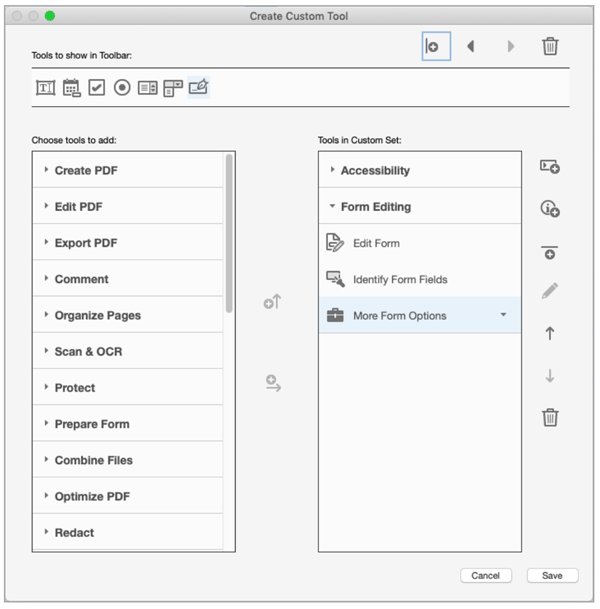Select the List Box tool icon in toolbar
The image size is (600, 609).
coord(148,88)
